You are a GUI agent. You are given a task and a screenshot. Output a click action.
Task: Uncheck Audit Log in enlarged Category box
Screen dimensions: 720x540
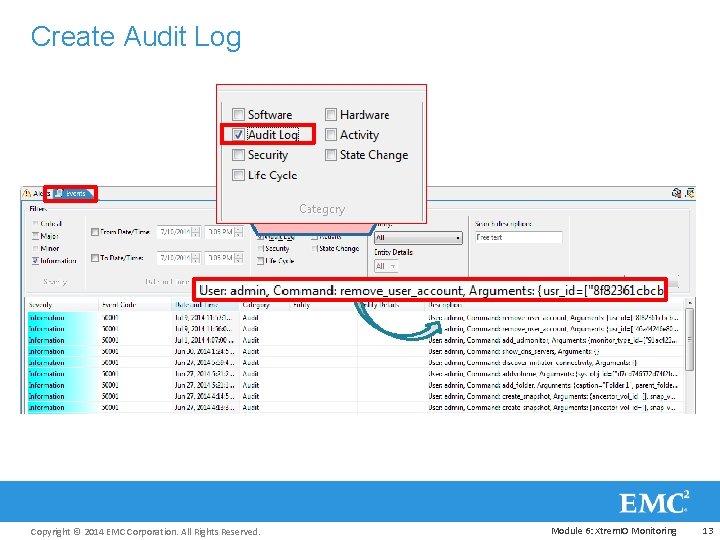[238, 134]
